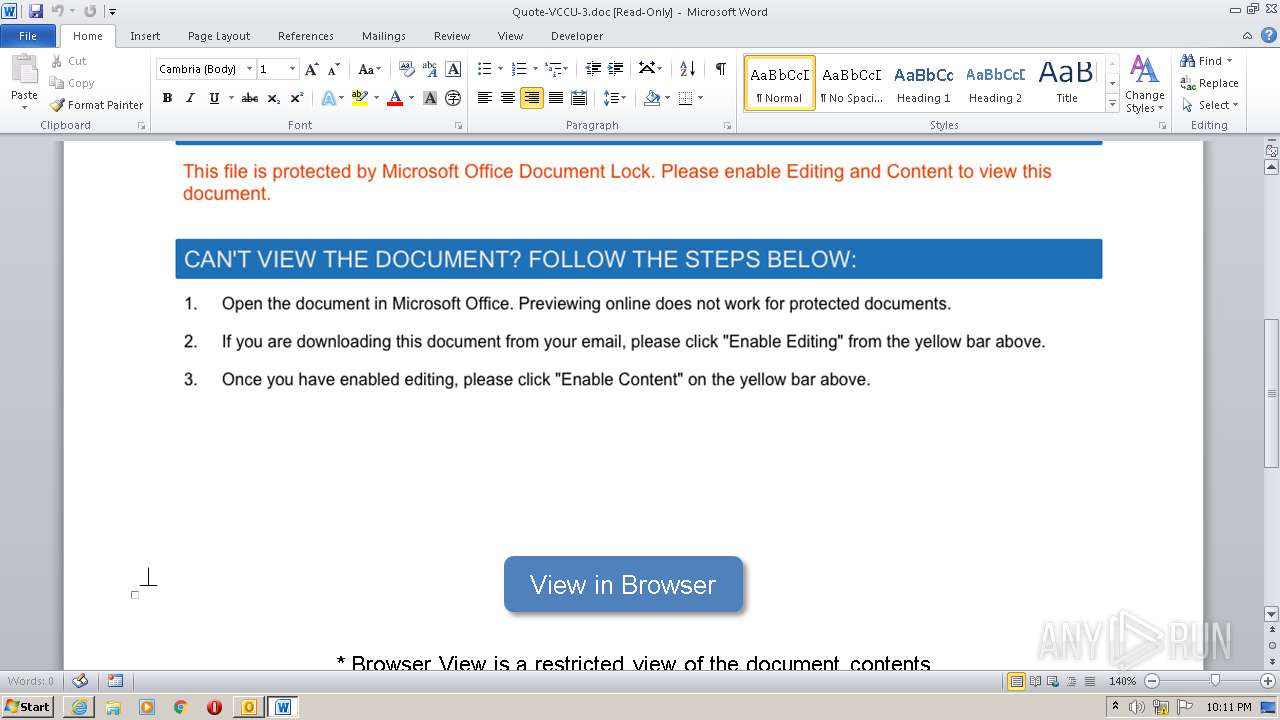The image size is (1280, 720).
Task: Toggle Italic formatting
Action: click(x=190, y=98)
